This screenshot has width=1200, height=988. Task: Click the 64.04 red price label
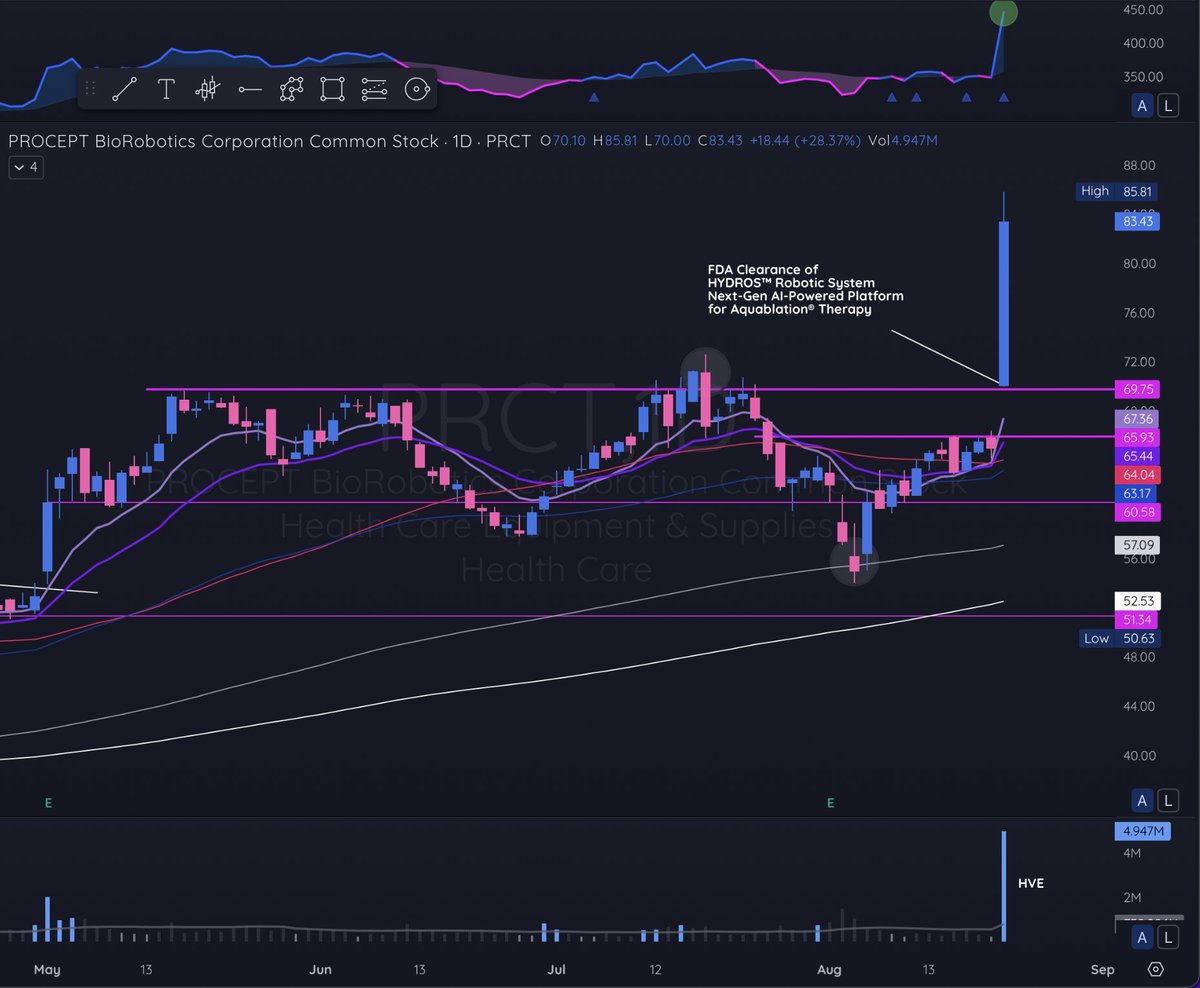tap(1136, 474)
